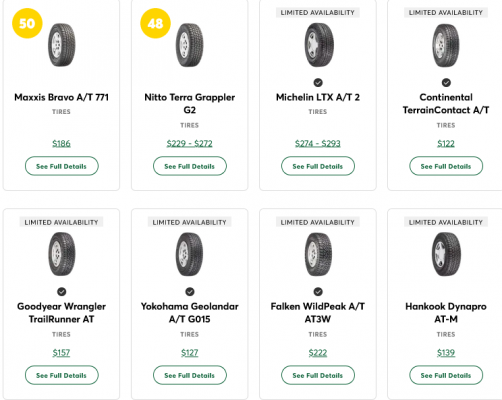This screenshot has width=502, height=400.
Task: See full details for Falken WildPeak A/T AT3W
Action: (x=318, y=375)
